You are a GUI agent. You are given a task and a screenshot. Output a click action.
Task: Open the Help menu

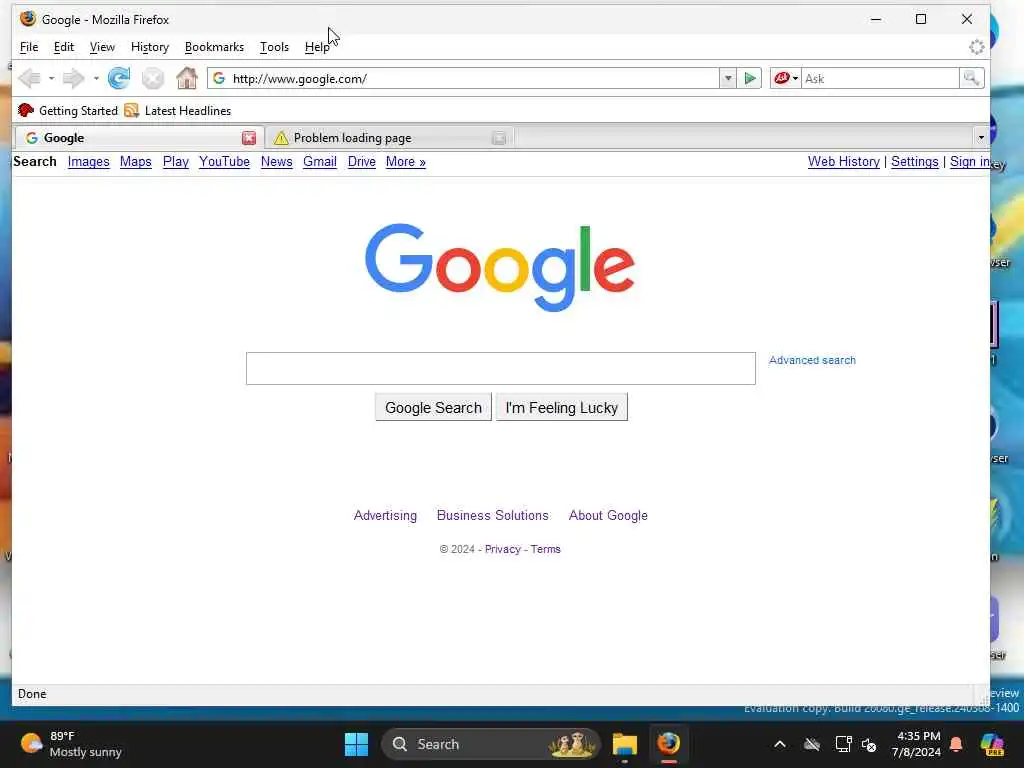point(317,47)
